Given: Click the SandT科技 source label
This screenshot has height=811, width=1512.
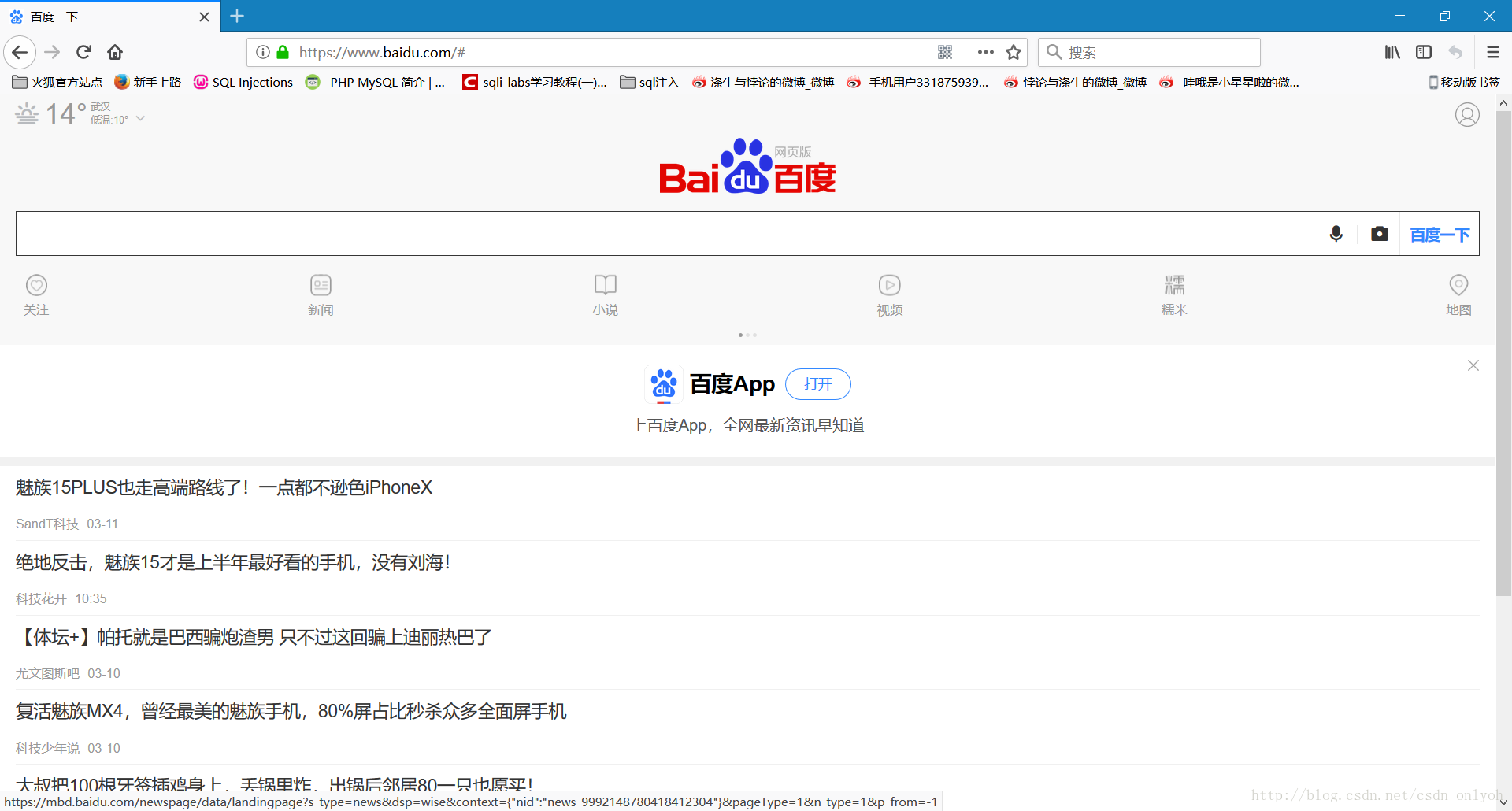Looking at the screenshot, I should [47, 524].
